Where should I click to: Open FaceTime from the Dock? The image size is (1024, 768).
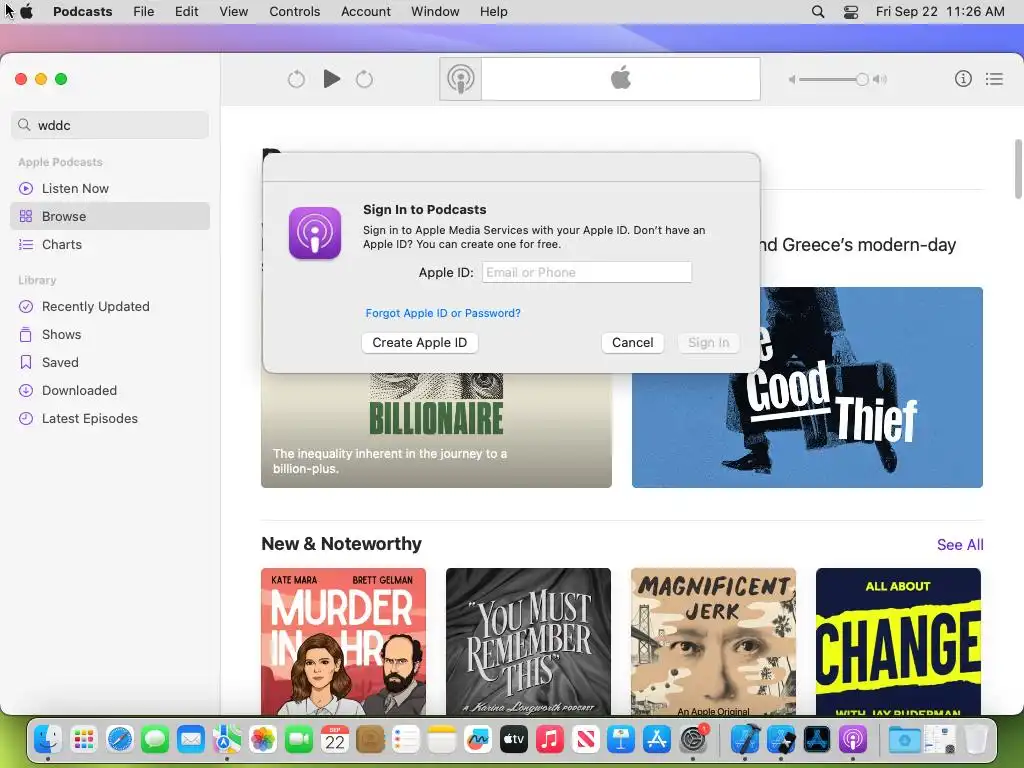(298, 739)
